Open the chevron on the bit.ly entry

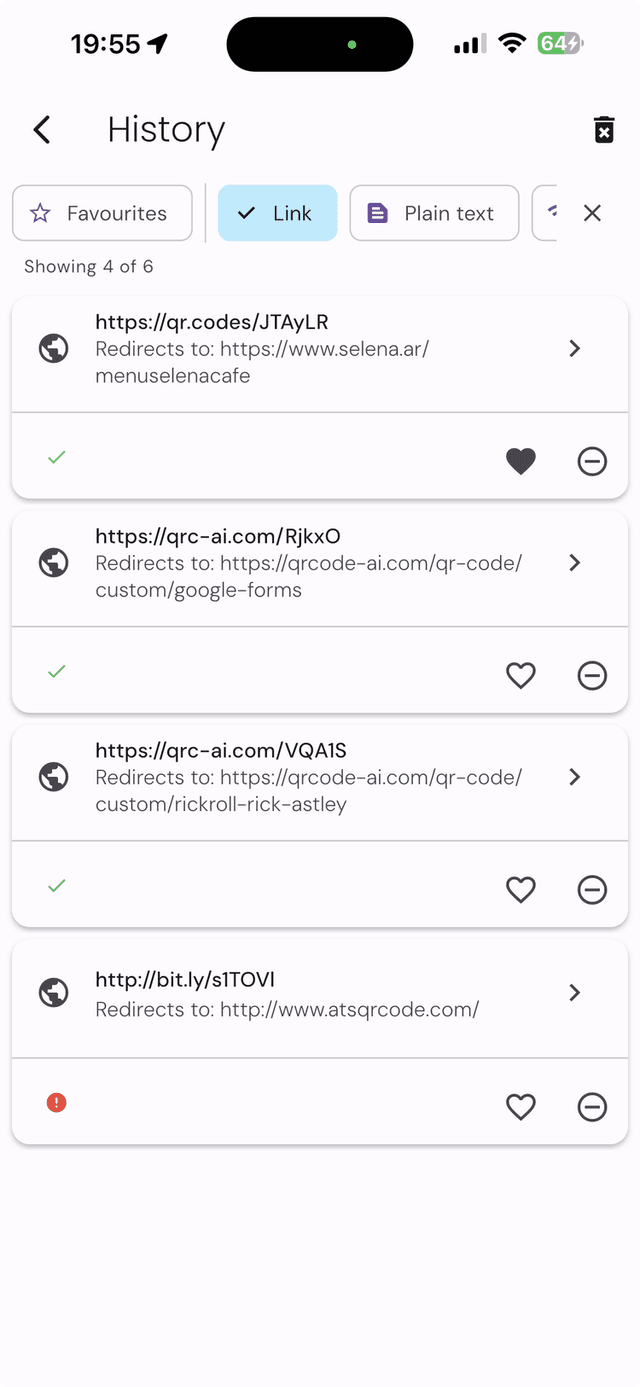pos(575,993)
